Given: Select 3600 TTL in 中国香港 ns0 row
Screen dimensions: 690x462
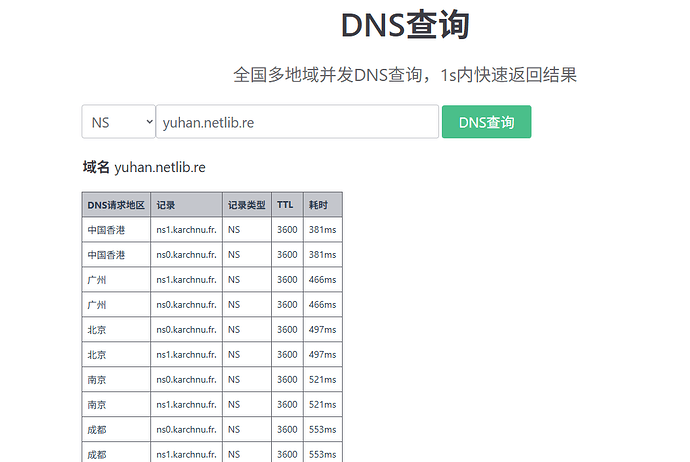Looking at the screenshot, I should pos(287,255).
